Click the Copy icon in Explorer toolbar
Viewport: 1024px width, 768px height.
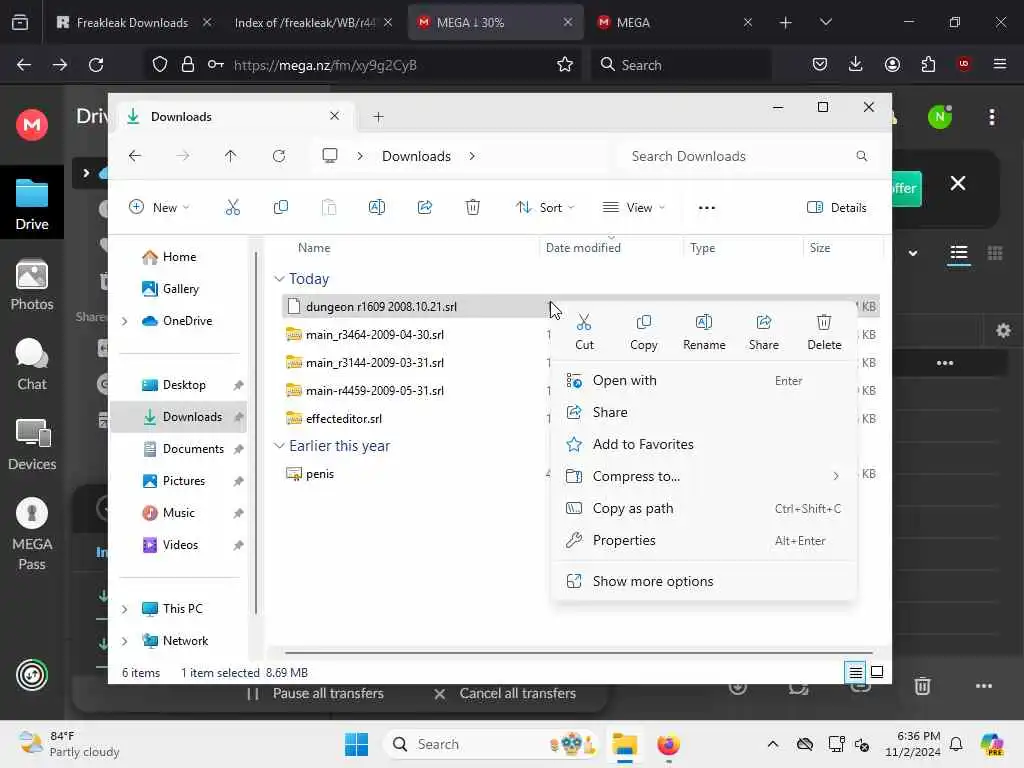click(281, 208)
